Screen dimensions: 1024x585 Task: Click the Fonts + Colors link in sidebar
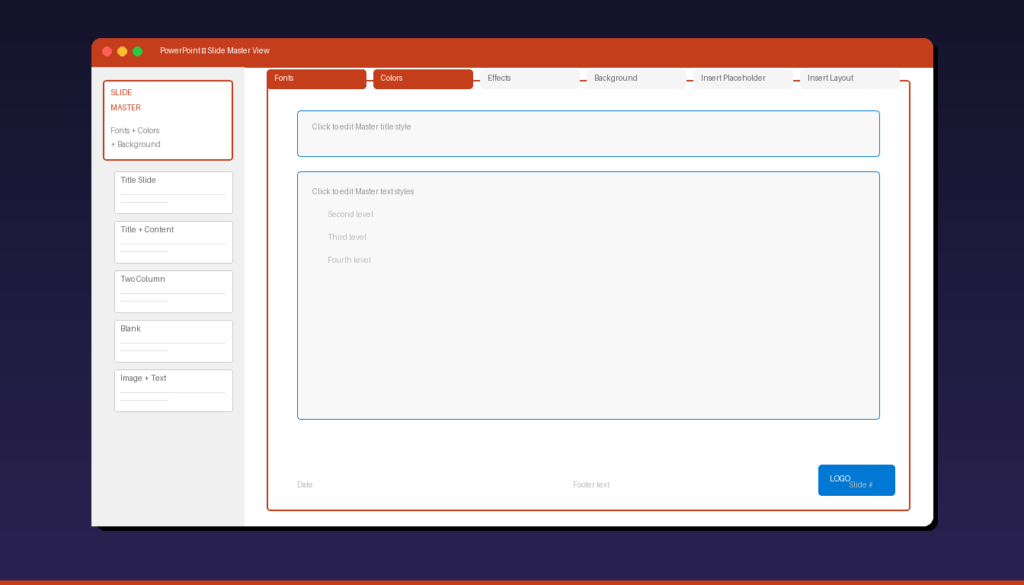coord(135,129)
